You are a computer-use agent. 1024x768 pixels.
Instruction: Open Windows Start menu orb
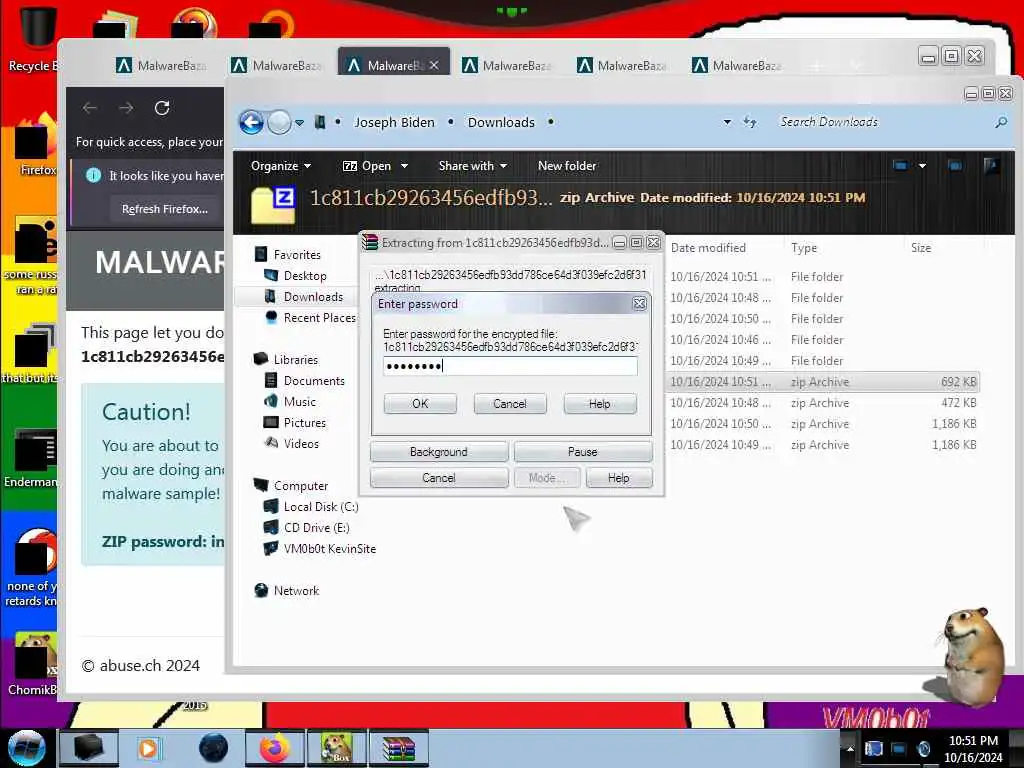(x=26, y=748)
